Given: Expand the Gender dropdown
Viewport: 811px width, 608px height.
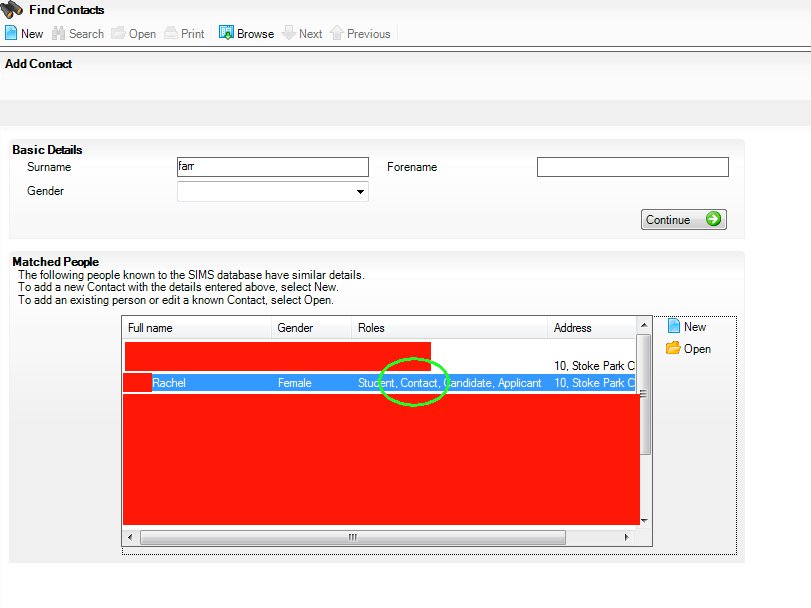Looking at the screenshot, I should 360,192.
